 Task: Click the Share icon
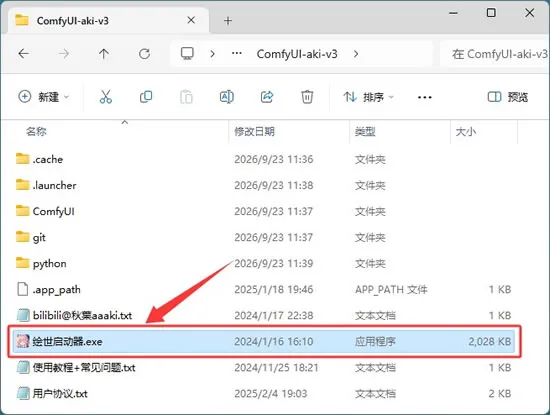coord(267,97)
